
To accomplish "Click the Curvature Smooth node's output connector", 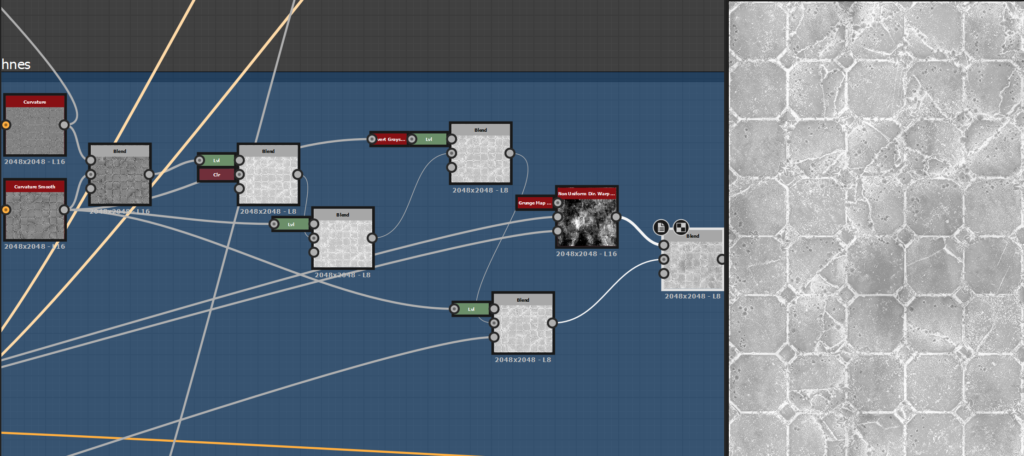I will pyautogui.click(x=64, y=210).
